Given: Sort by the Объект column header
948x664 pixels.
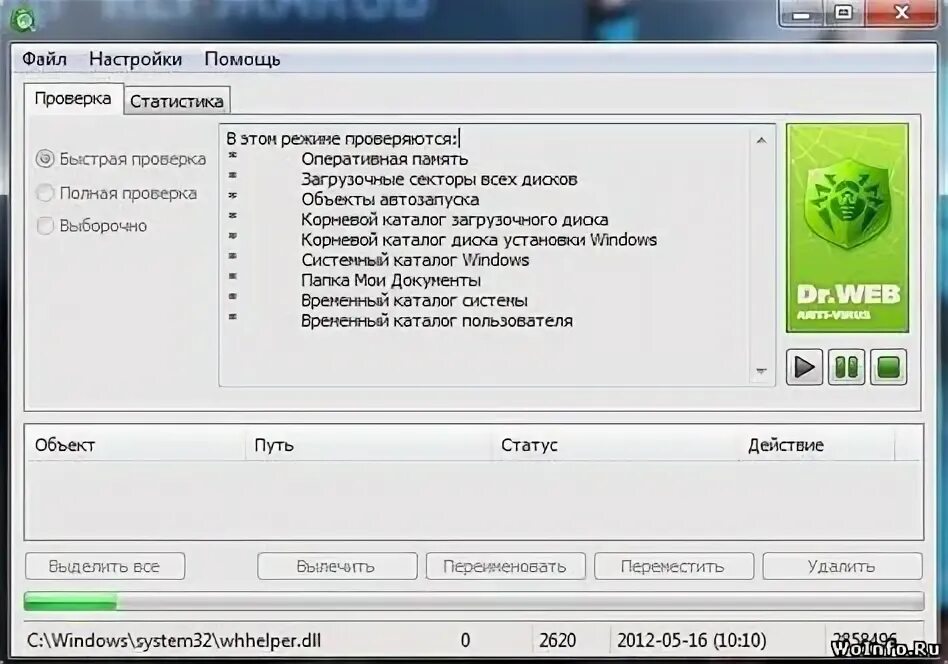Looking at the screenshot, I should (136, 445).
